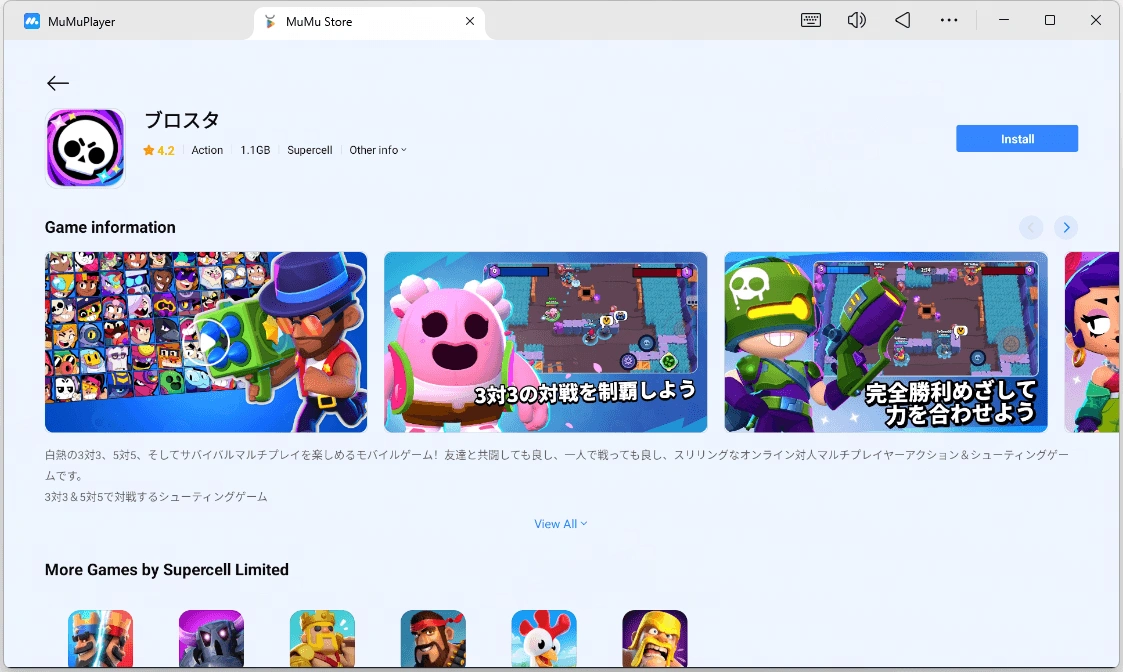Close the MuMu Store tab

coord(470,21)
